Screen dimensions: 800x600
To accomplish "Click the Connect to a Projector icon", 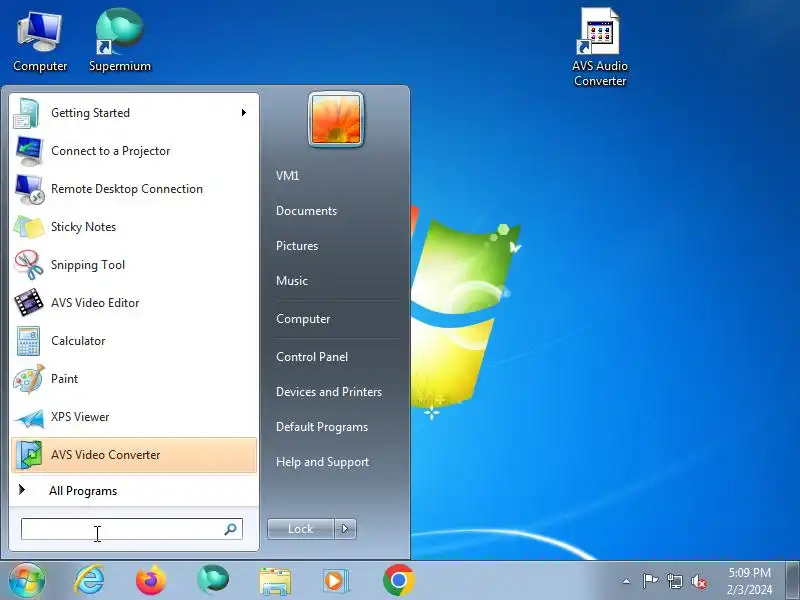I will click(29, 151).
